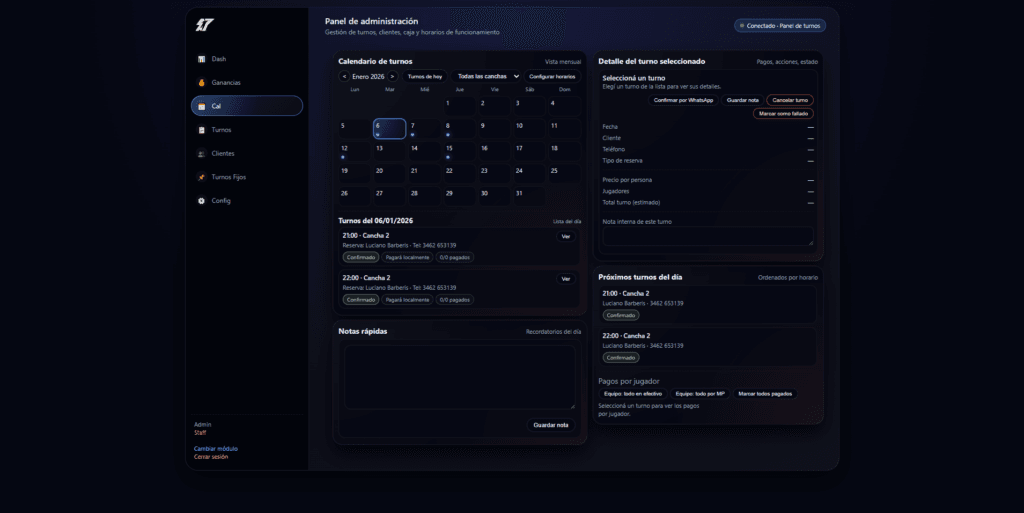Expand the 'Todas las canchas' dropdown
Image resolution: width=1024 pixels, height=513 pixels.
coord(487,76)
